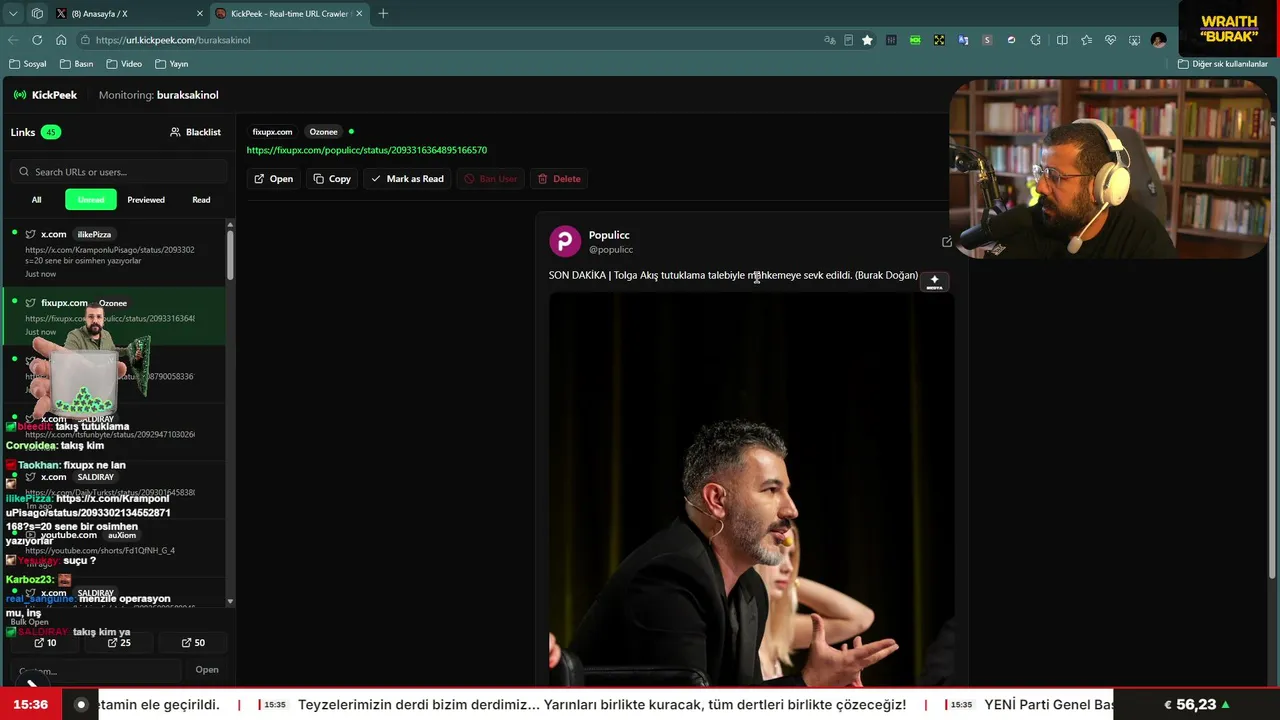This screenshot has width=1280, height=720.
Task: Click the address bar URL field
Action: click(450, 40)
